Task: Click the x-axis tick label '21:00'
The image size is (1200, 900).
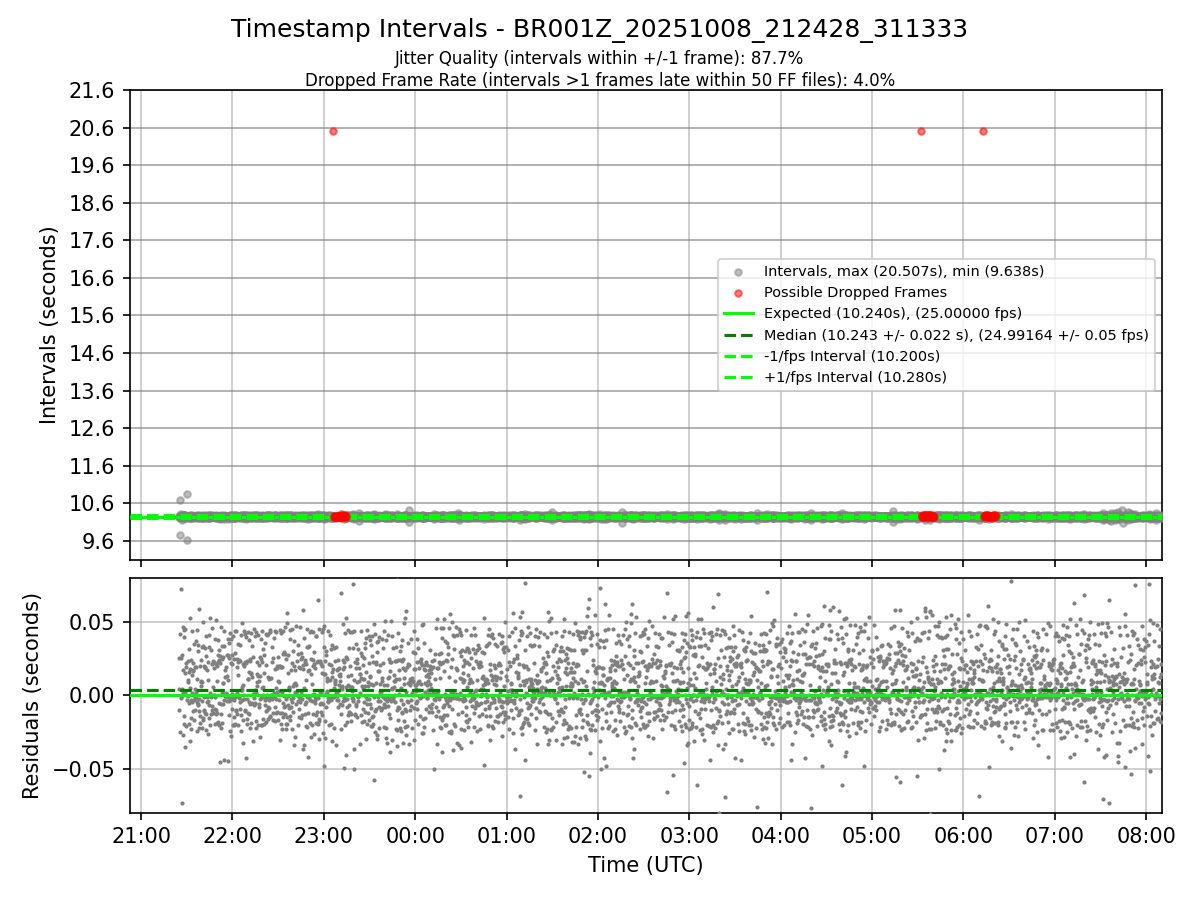Action: [141, 836]
